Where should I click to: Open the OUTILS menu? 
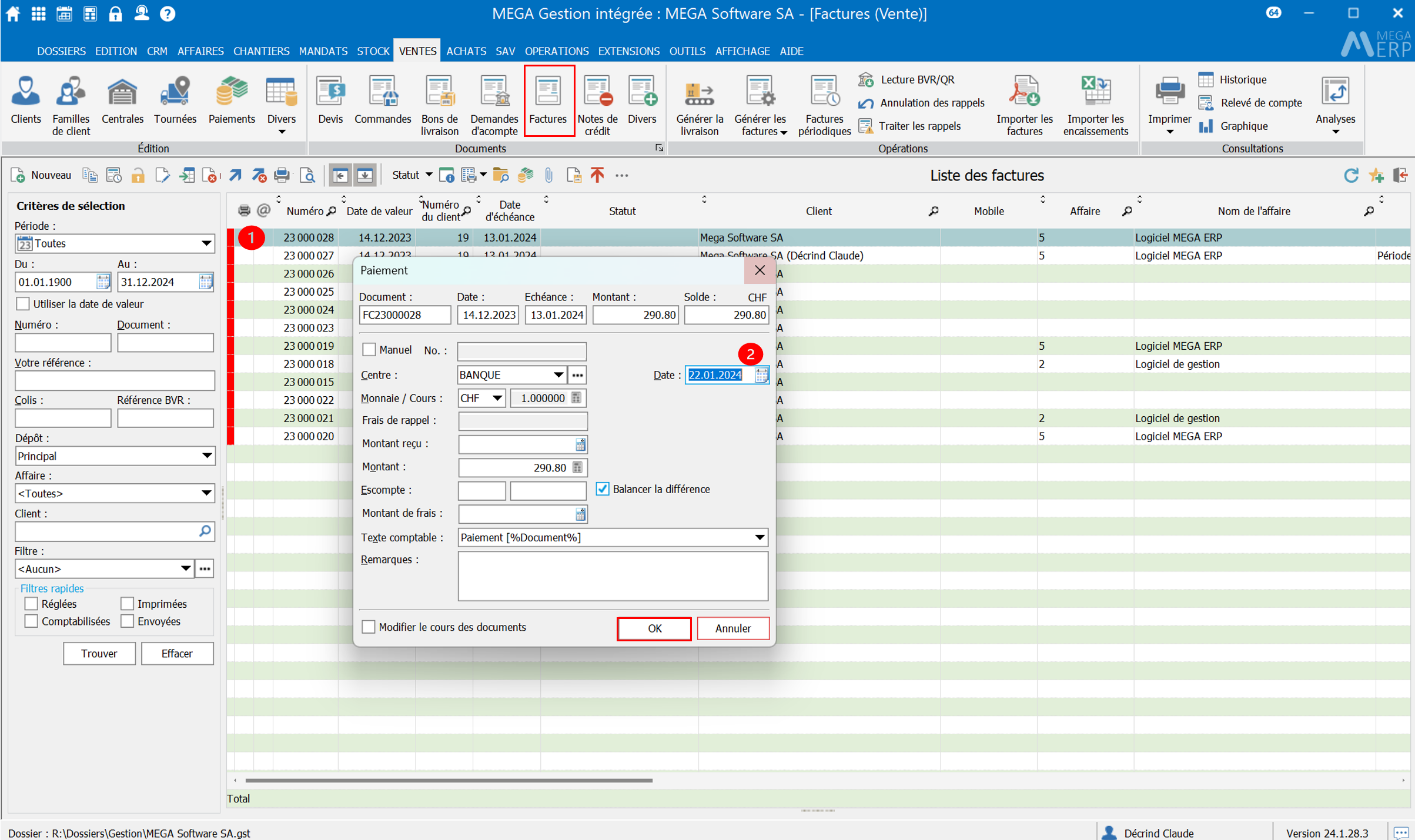pos(687,51)
